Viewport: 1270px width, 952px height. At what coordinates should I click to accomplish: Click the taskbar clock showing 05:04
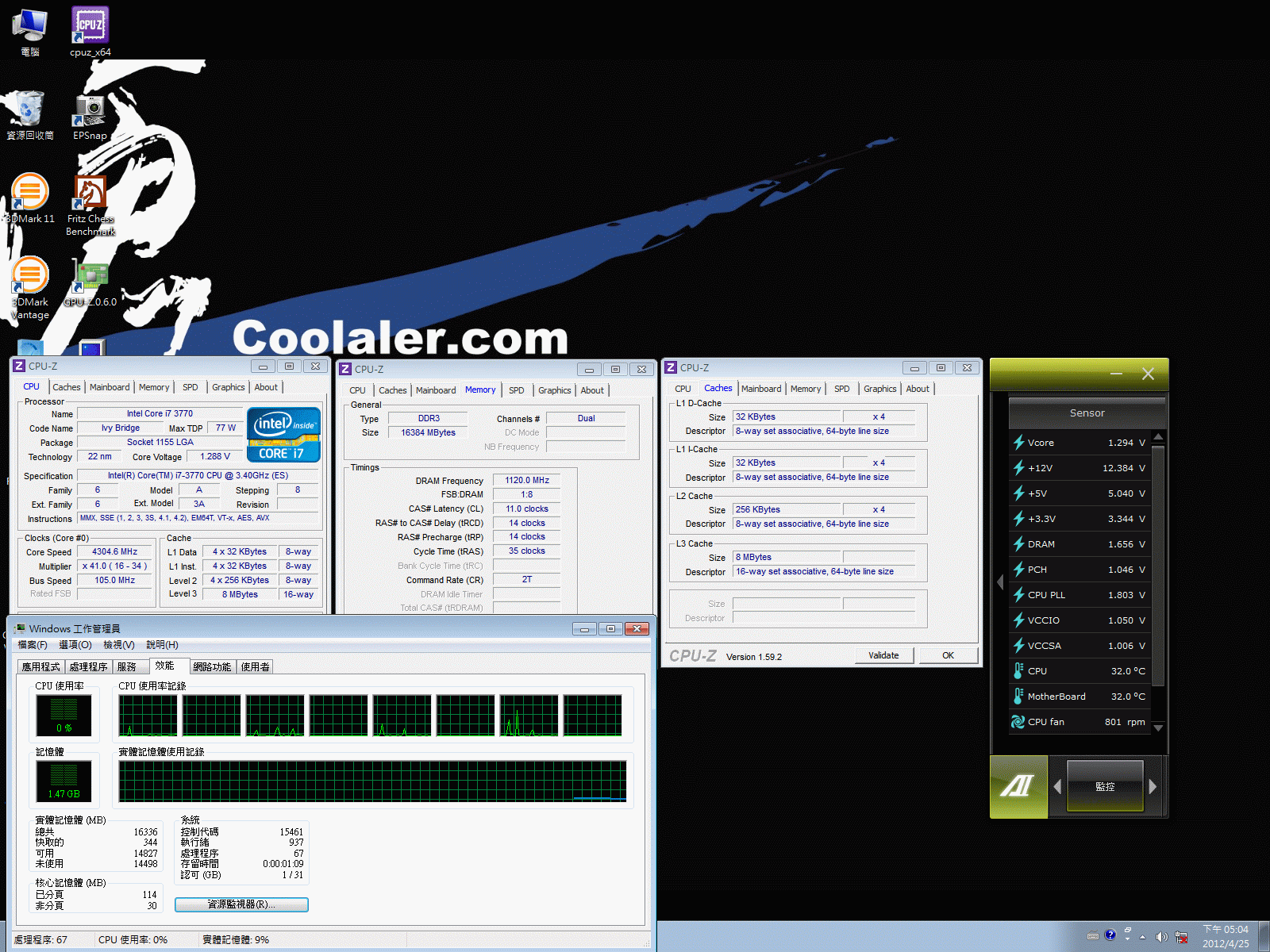pyautogui.click(x=1225, y=936)
